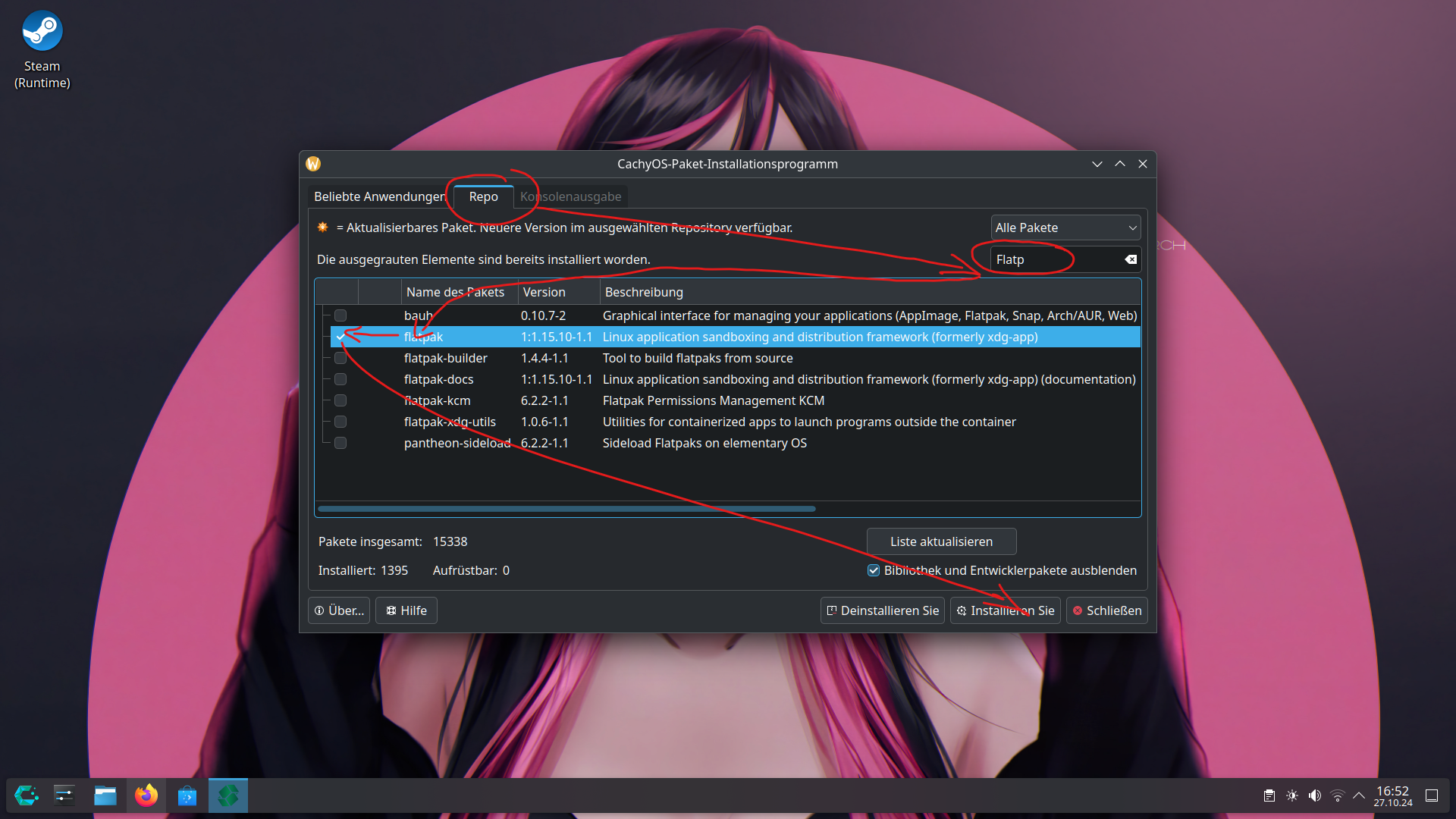Click the Liste aktualisieren button

[x=941, y=541]
